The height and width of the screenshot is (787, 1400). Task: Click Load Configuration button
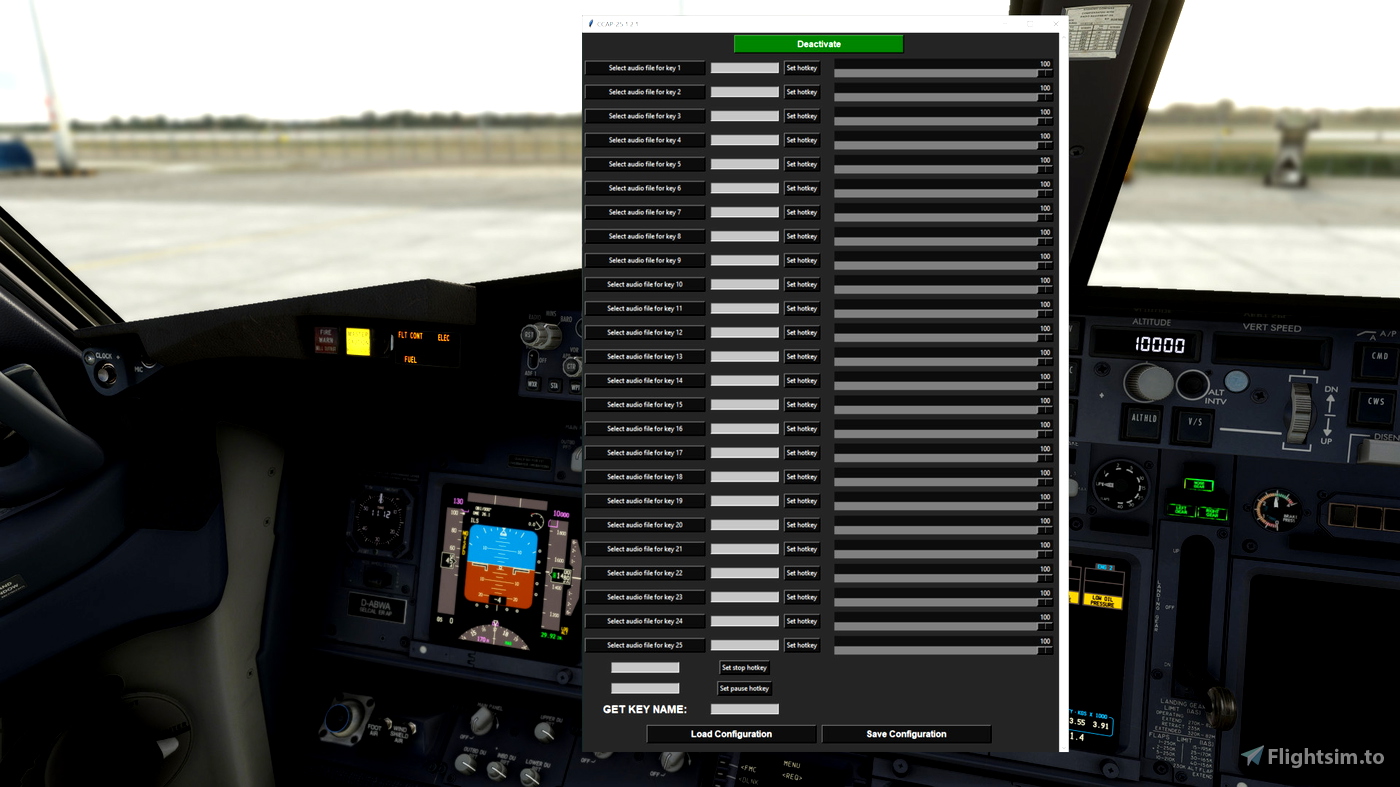coord(731,734)
